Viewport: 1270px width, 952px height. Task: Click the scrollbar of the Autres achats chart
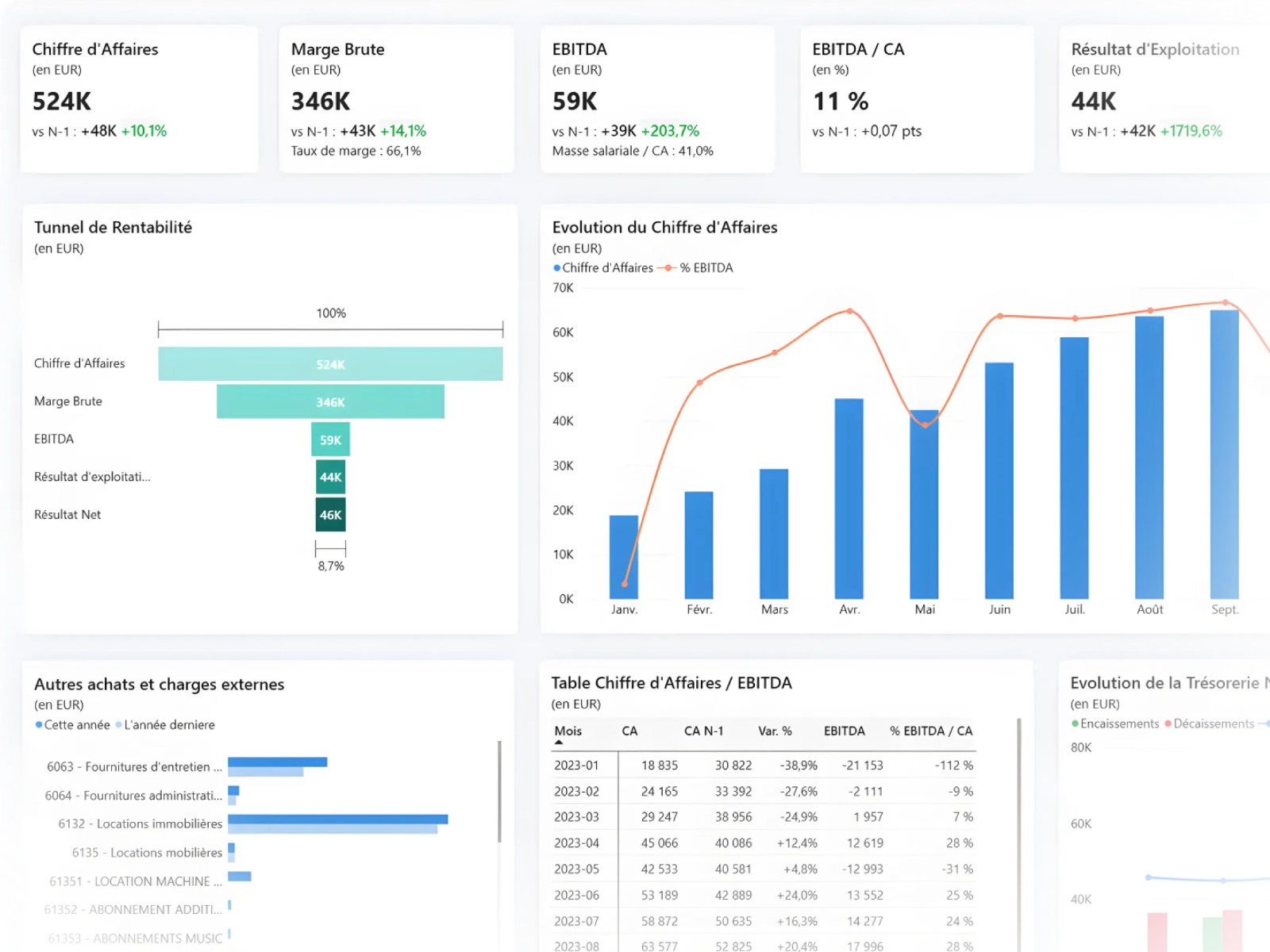(499, 792)
